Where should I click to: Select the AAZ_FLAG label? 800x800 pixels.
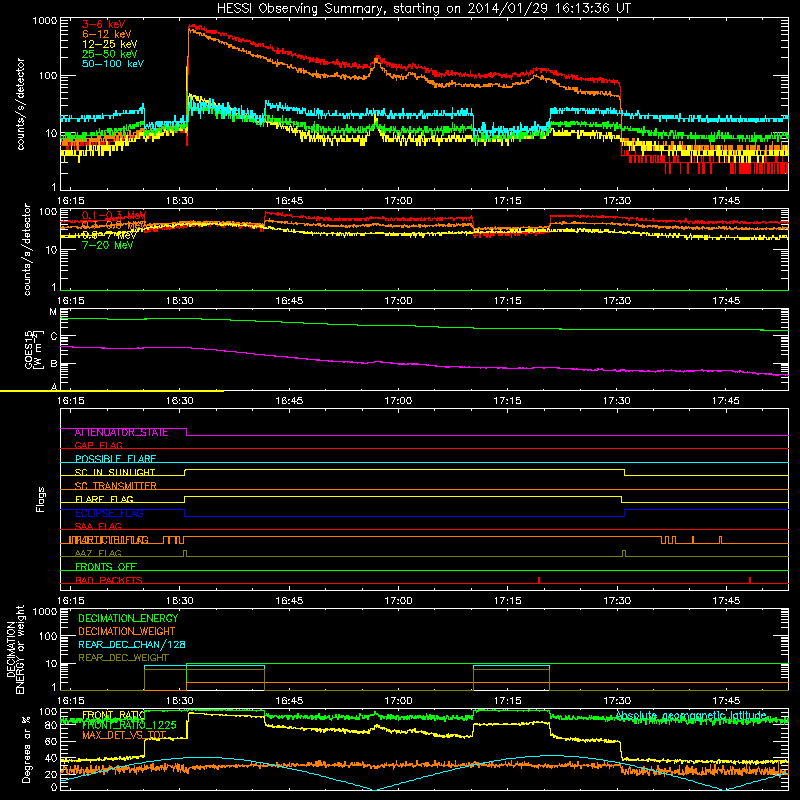98,553
